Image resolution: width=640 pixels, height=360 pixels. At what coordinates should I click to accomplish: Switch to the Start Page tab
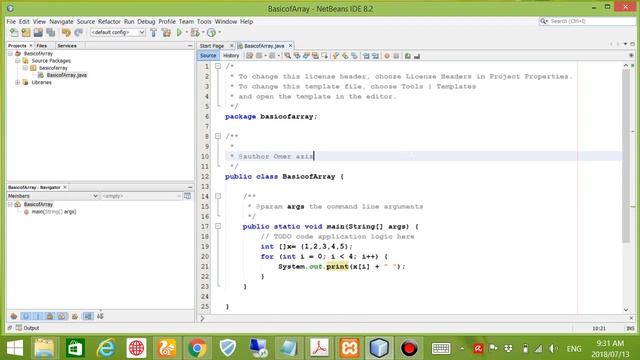point(212,46)
